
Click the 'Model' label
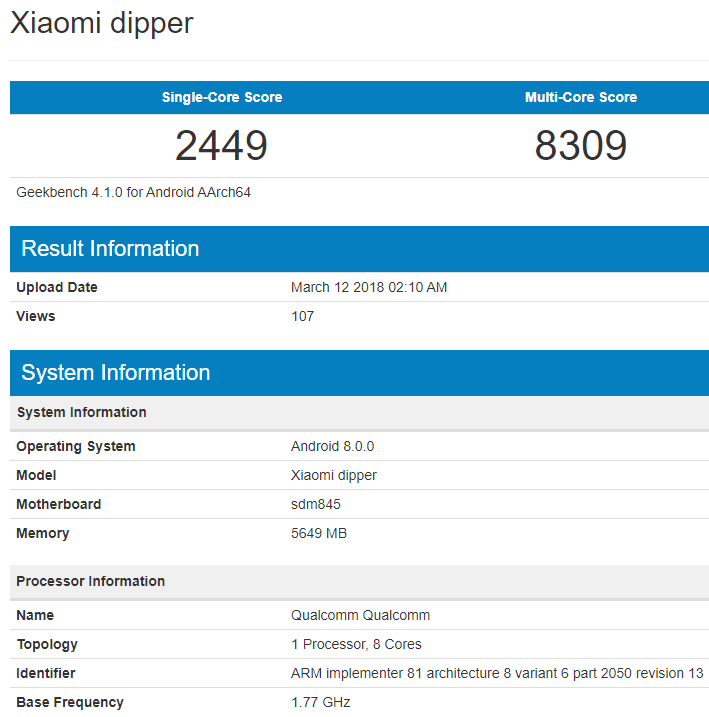(36, 475)
